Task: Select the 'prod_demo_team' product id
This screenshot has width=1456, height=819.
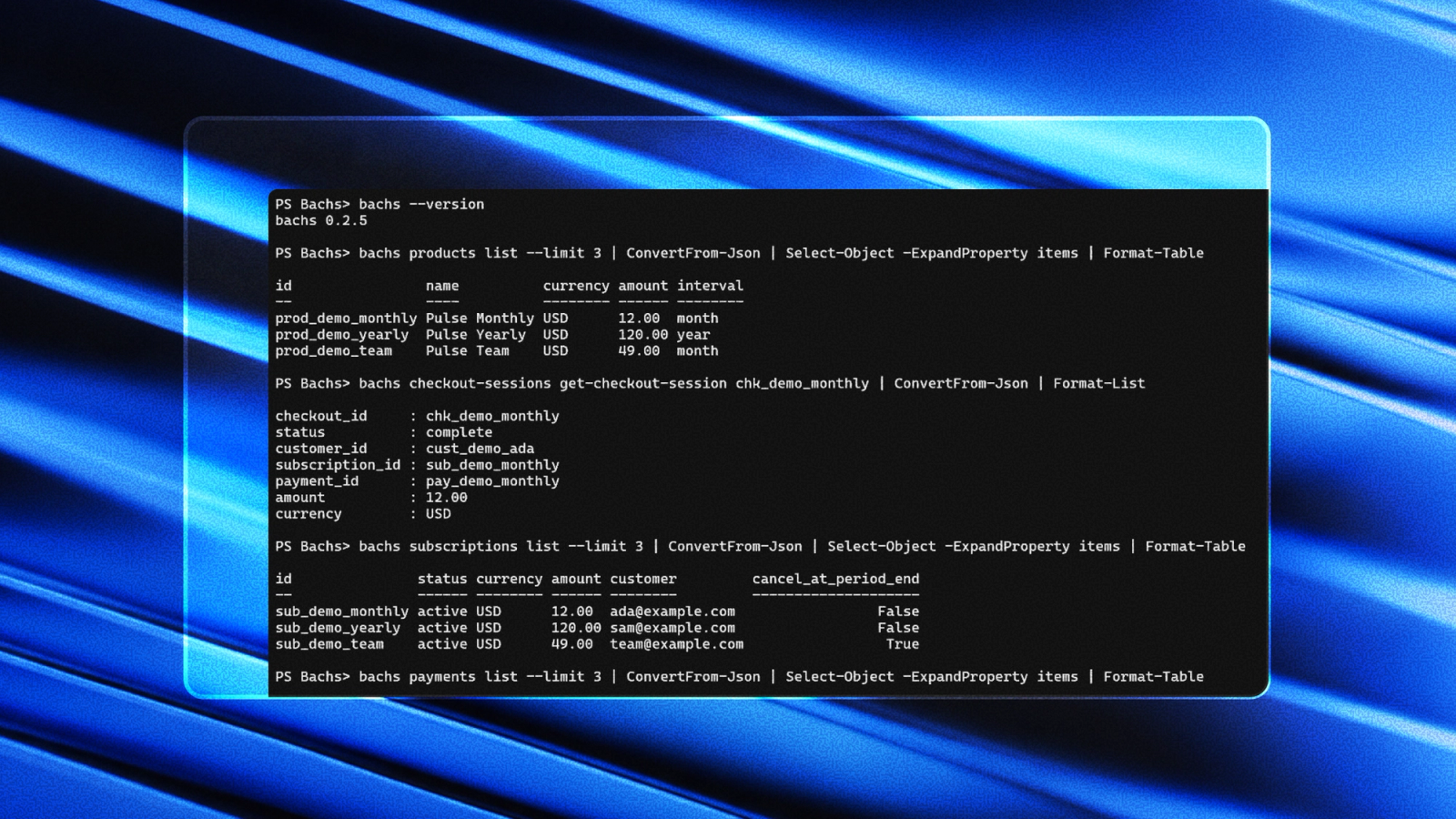Action: pyautogui.click(x=334, y=351)
